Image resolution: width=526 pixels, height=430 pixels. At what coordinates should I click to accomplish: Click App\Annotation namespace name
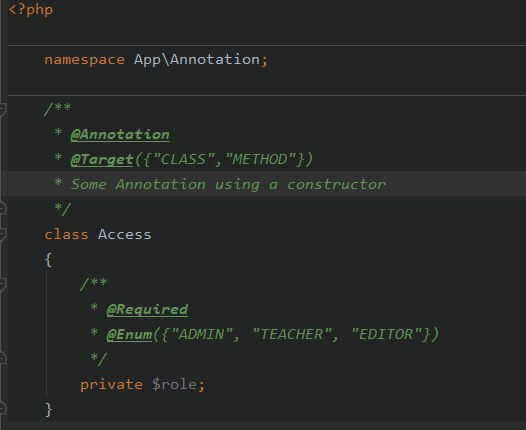[197, 59]
